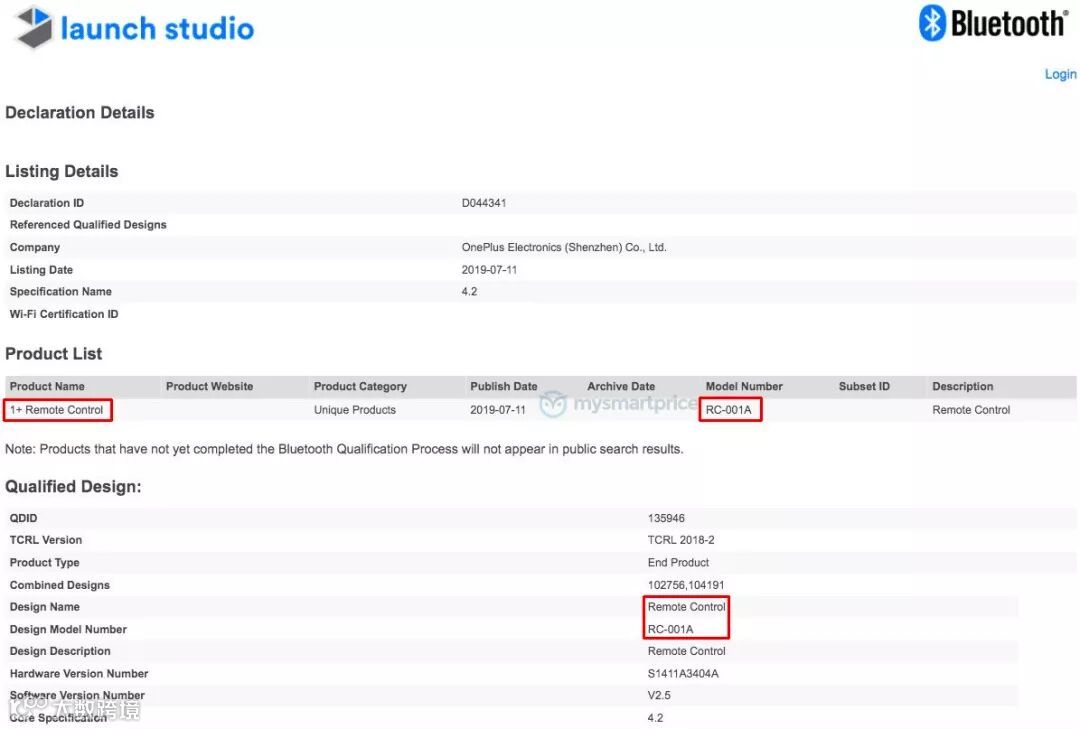Click the Hardware Version Number label
Screen dimensions: 1080x729
tap(79, 673)
